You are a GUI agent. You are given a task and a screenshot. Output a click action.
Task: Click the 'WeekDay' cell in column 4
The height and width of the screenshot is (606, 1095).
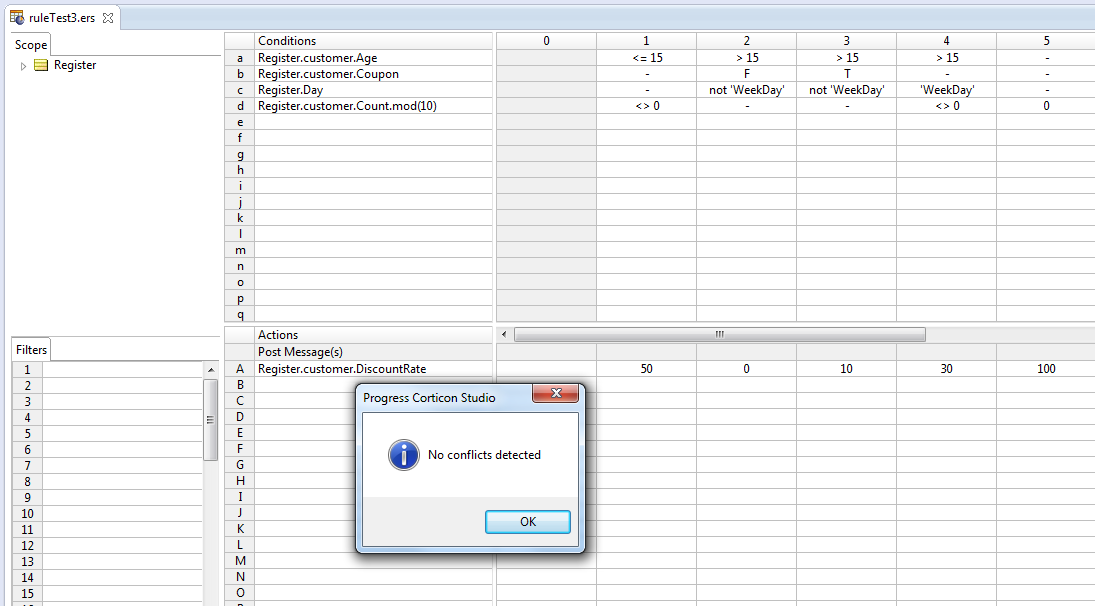[x=946, y=90]
